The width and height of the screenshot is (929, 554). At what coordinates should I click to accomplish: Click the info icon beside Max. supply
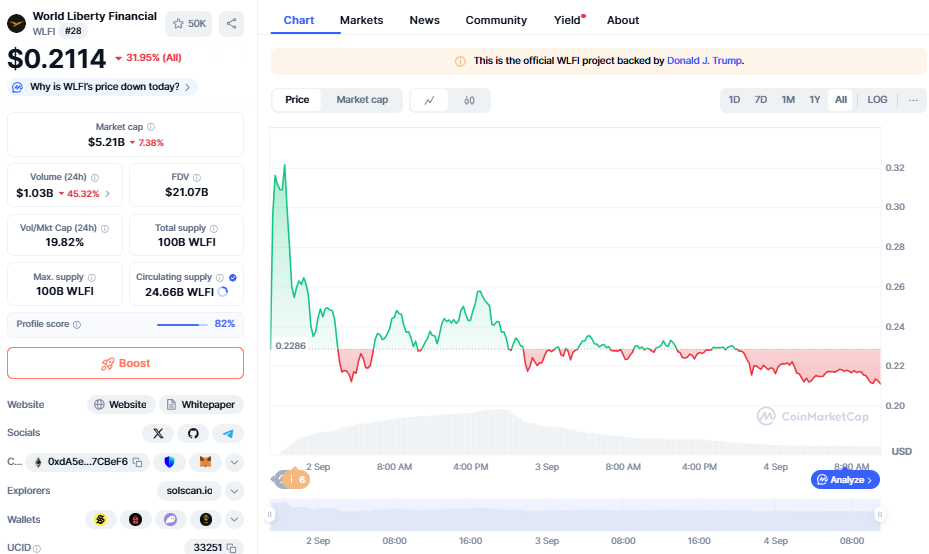pos(92,277)
